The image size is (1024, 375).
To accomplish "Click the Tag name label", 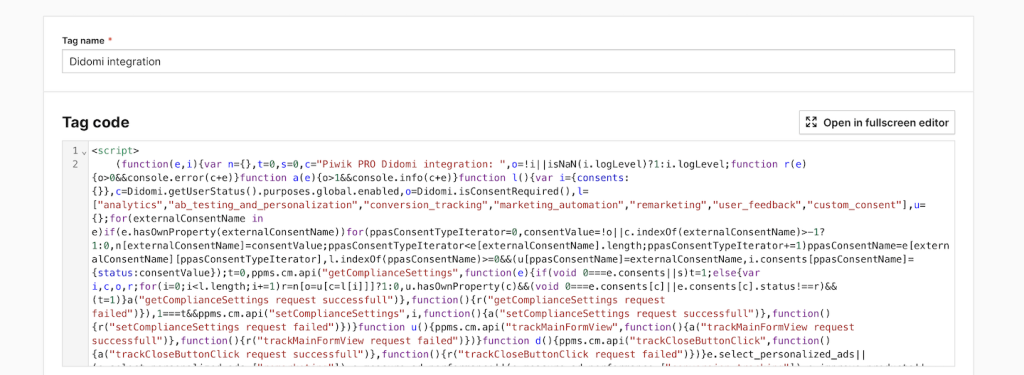I will 83,41.
